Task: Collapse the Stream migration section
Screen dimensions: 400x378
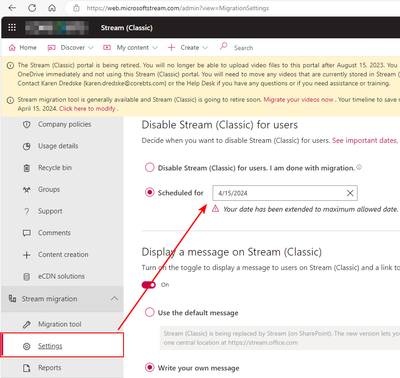Action: point(114,298)
